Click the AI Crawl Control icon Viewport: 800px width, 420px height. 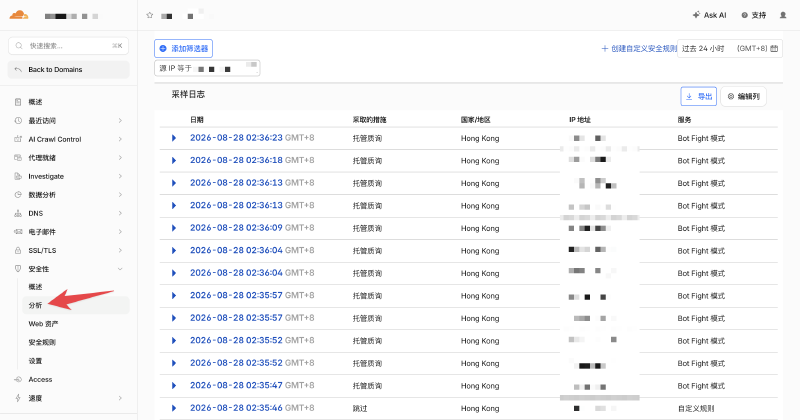pyautogui.click(x=18, y=139)
